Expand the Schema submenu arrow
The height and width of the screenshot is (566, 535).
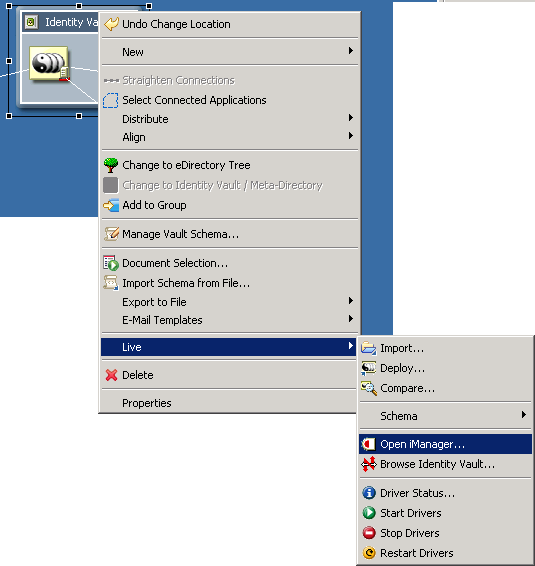tap(523, 415)
